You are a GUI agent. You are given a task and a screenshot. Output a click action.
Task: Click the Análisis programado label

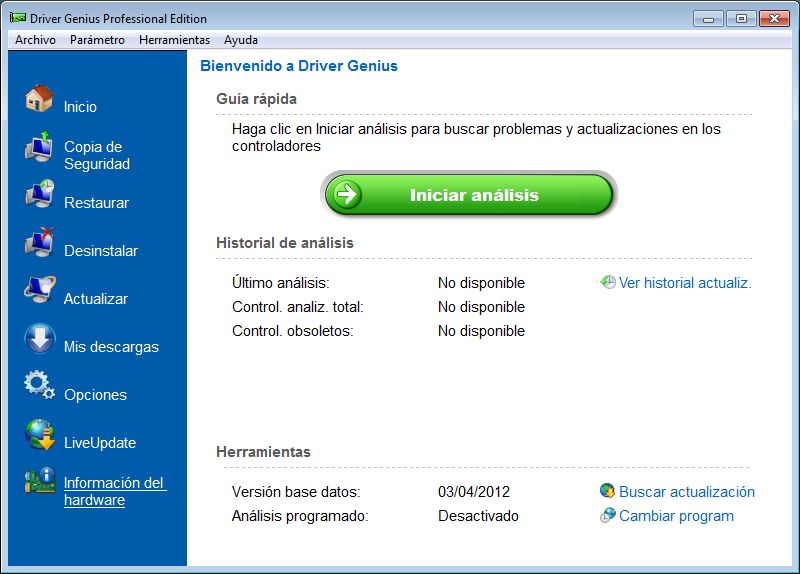tap(300, 516)
